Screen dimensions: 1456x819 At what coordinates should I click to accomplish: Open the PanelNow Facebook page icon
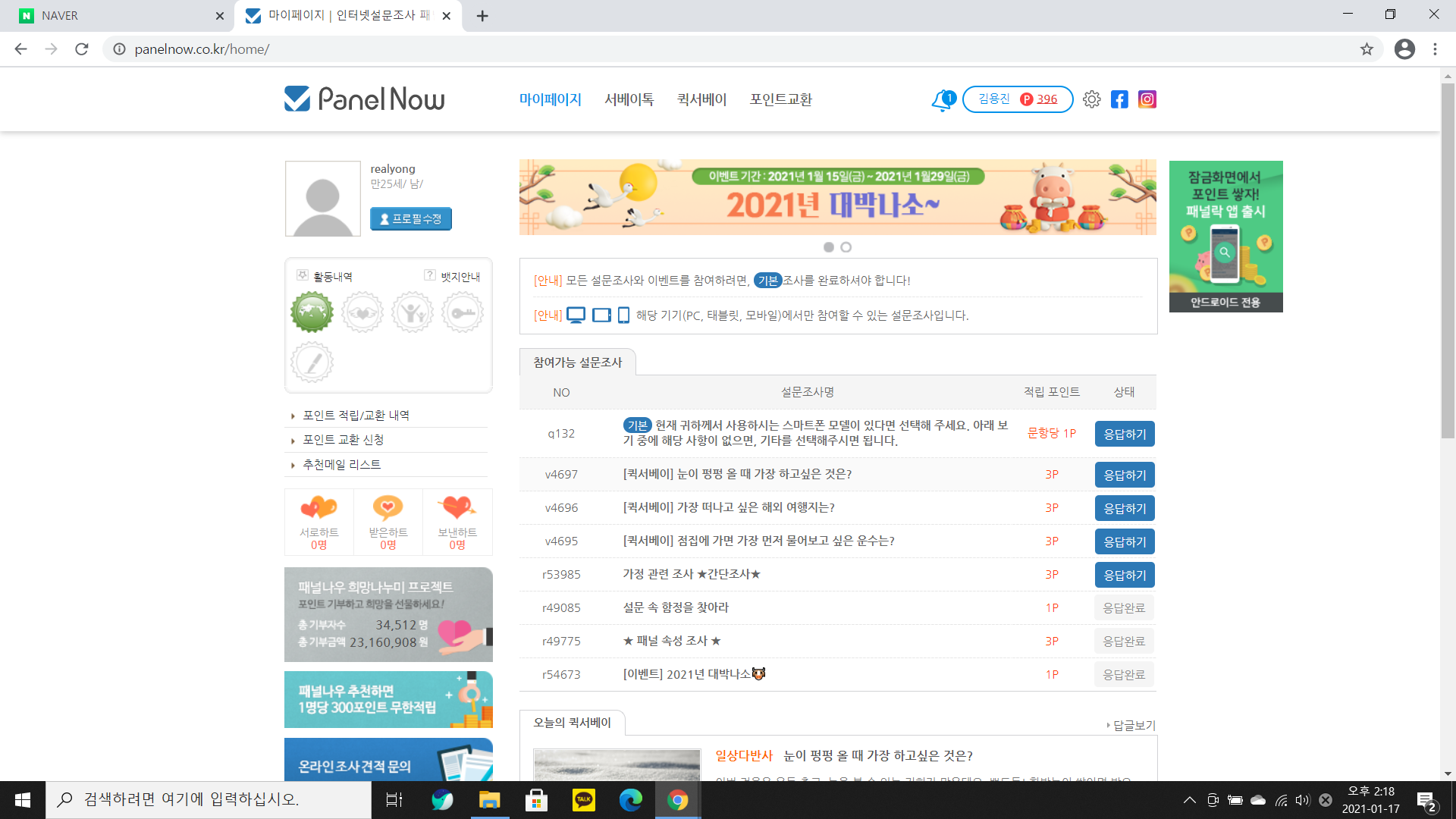pos(1119,99)
